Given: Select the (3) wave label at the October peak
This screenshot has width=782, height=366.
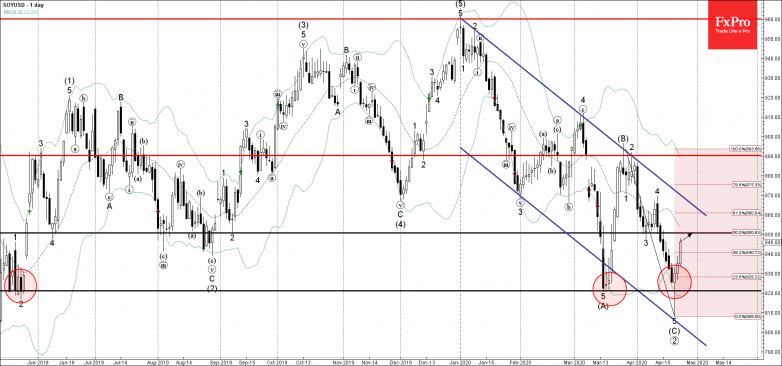Looking at the screenshot, I should tap(303, 24).
